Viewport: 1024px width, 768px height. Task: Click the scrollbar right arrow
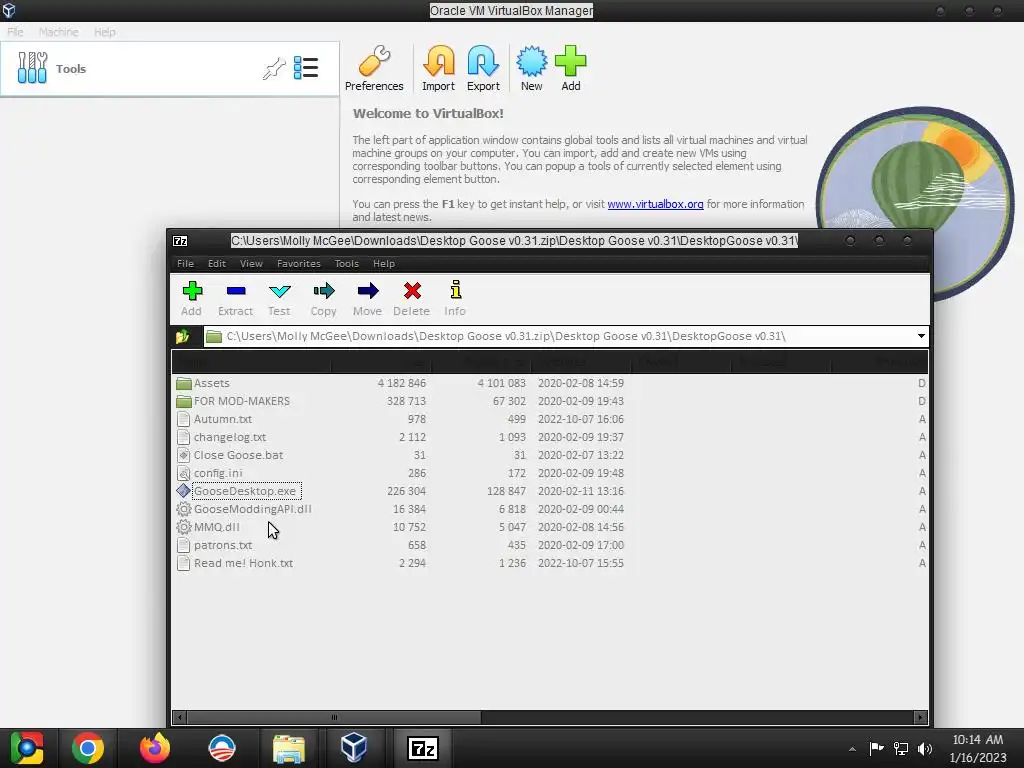[920, 717]
